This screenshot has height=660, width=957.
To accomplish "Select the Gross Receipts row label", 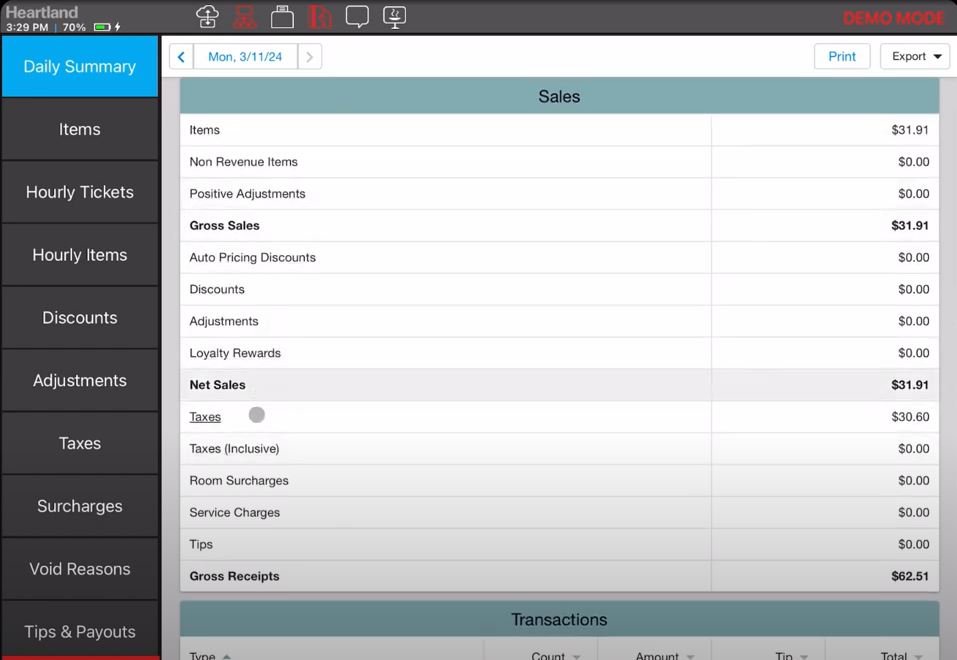I will click(x=234, y=576).
